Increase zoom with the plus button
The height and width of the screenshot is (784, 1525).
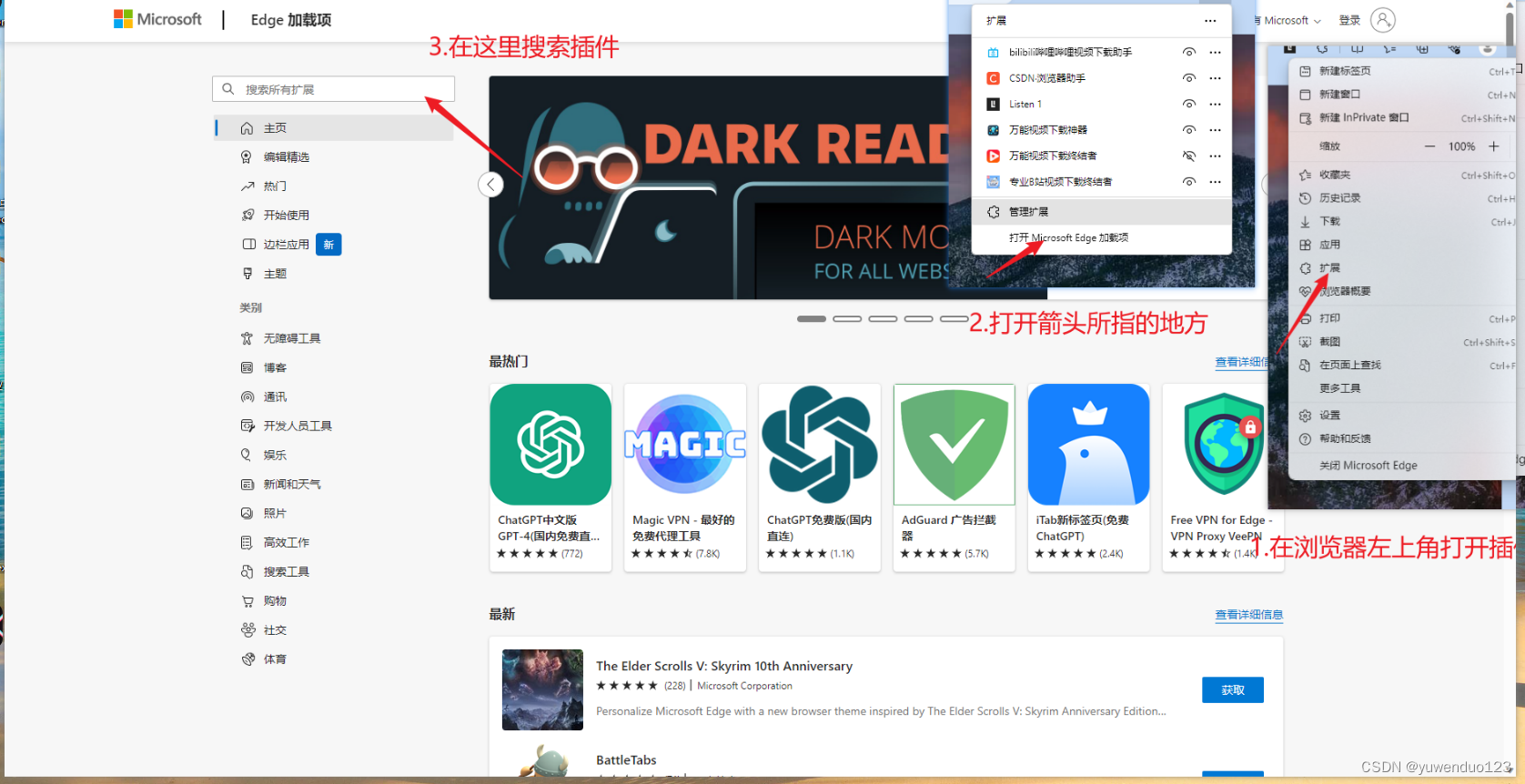1493,146
